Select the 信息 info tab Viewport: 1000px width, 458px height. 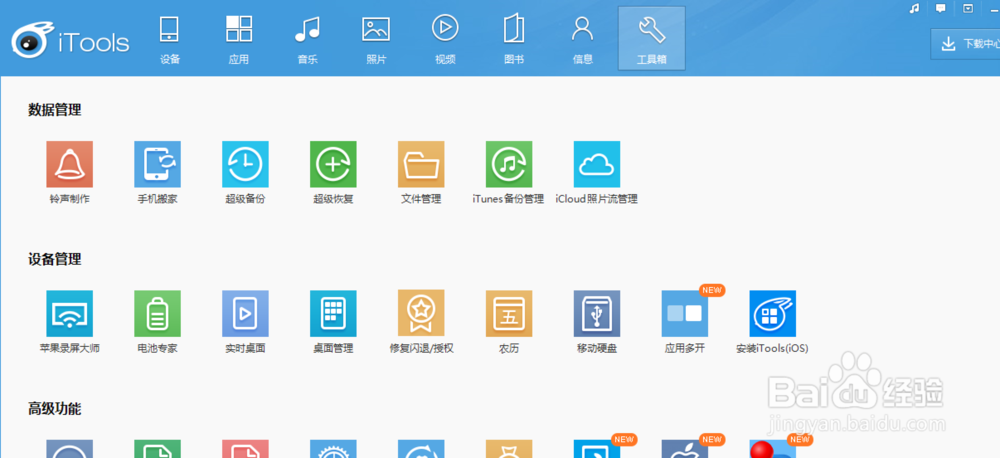(x=583, y=40)
